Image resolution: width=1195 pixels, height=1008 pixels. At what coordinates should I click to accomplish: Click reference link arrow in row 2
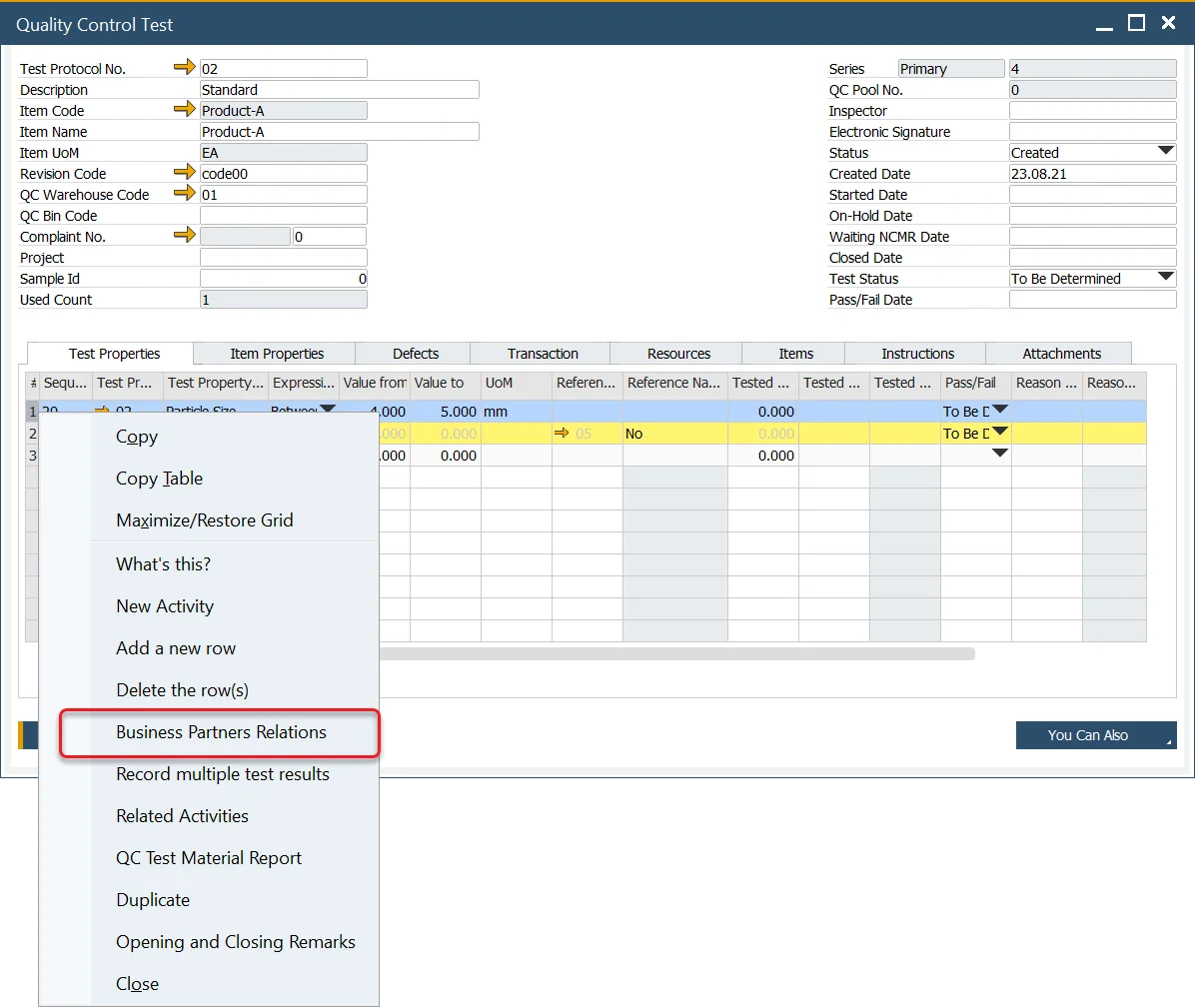562,434
